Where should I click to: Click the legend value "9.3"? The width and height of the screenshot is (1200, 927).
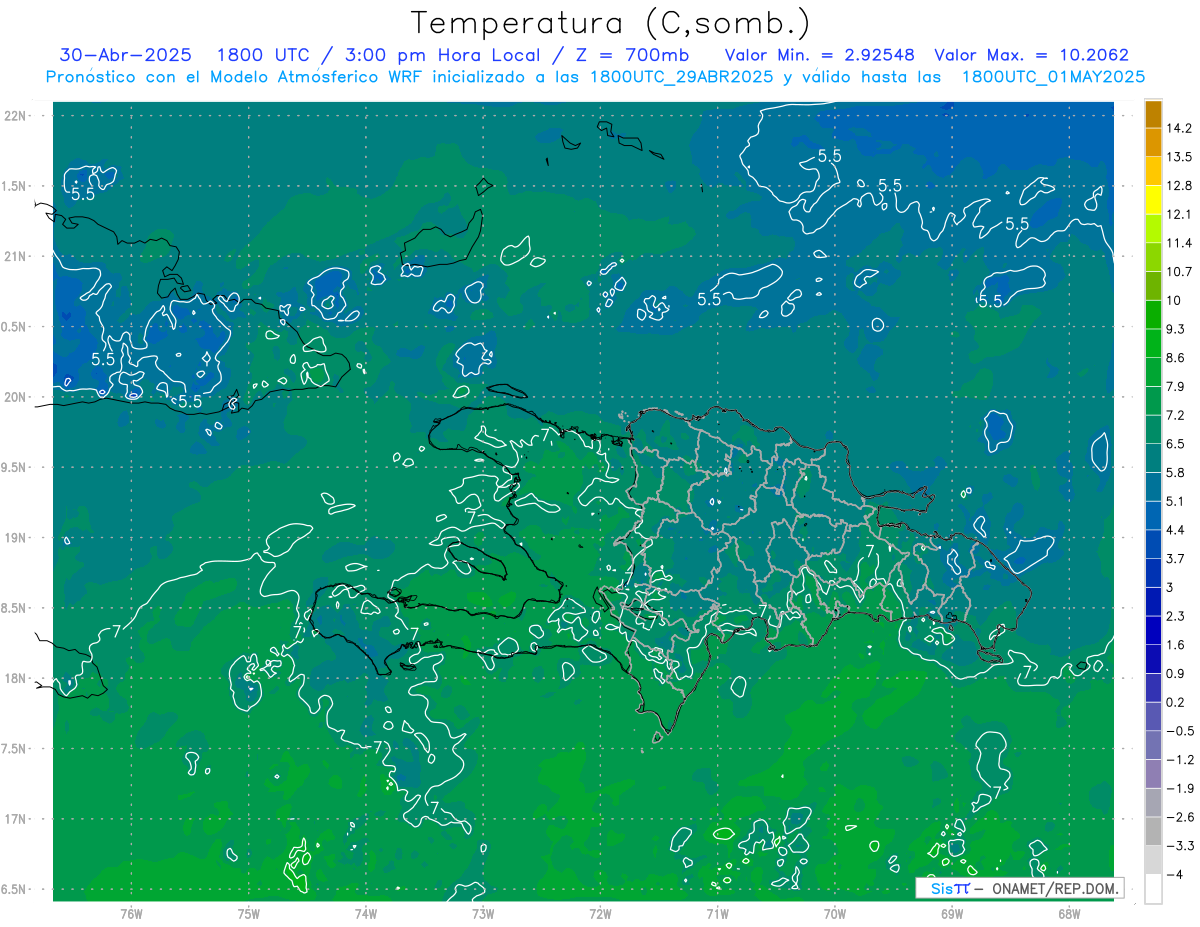[1175, 329]
